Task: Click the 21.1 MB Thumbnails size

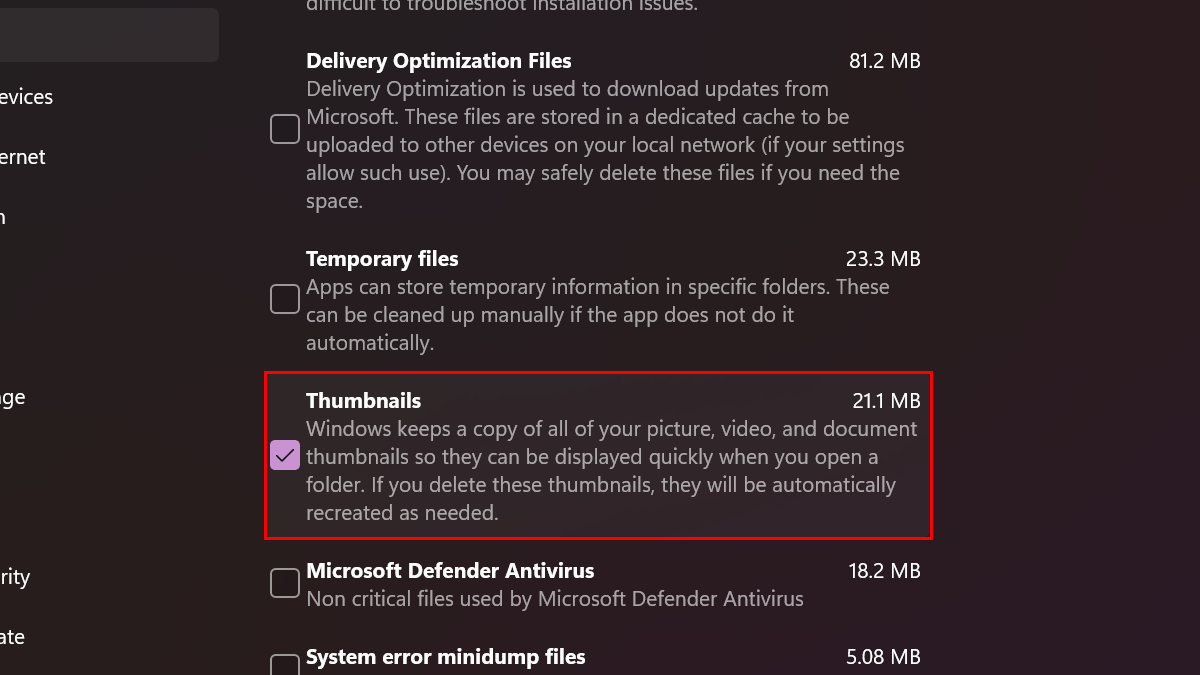Action: pyautogui.click(x=886, y=401)
